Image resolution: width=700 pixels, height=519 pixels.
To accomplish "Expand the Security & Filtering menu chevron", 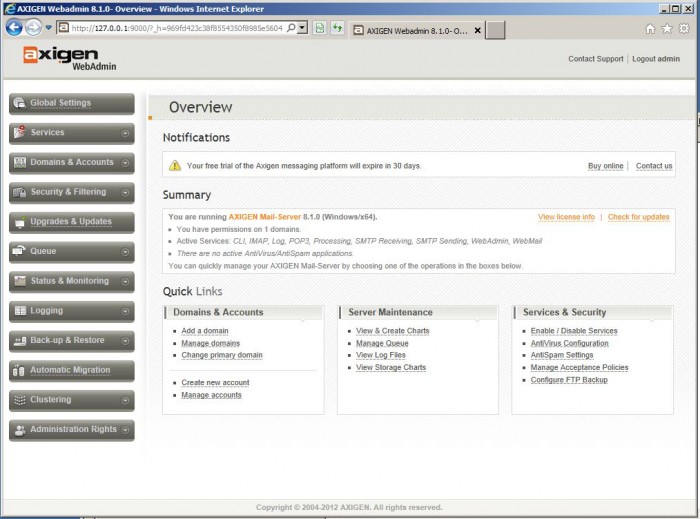I will pyautogui.click(x=125, y=193).
